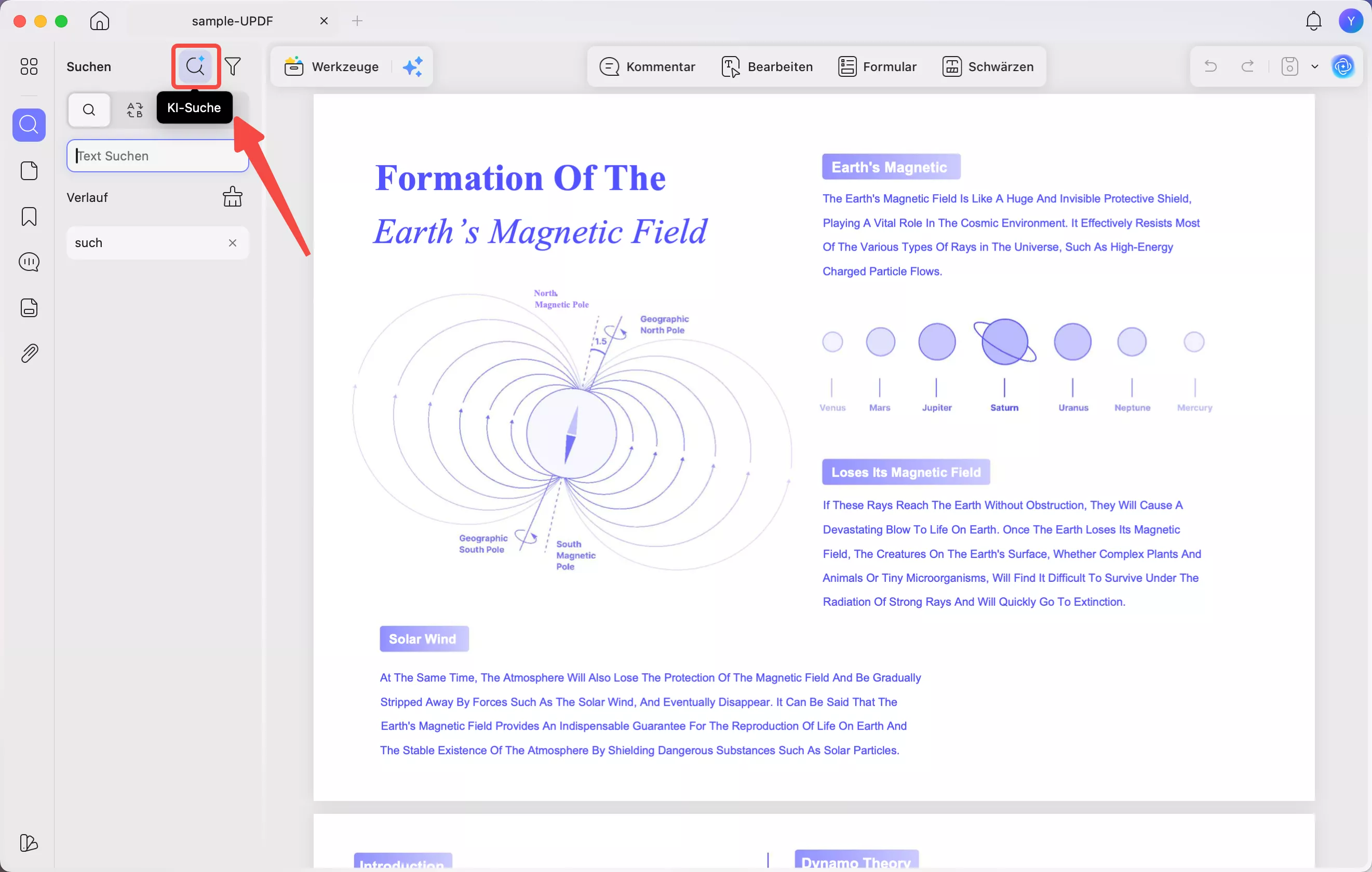
Task: Open notifications bell icon
Action: click(1313, 21)
